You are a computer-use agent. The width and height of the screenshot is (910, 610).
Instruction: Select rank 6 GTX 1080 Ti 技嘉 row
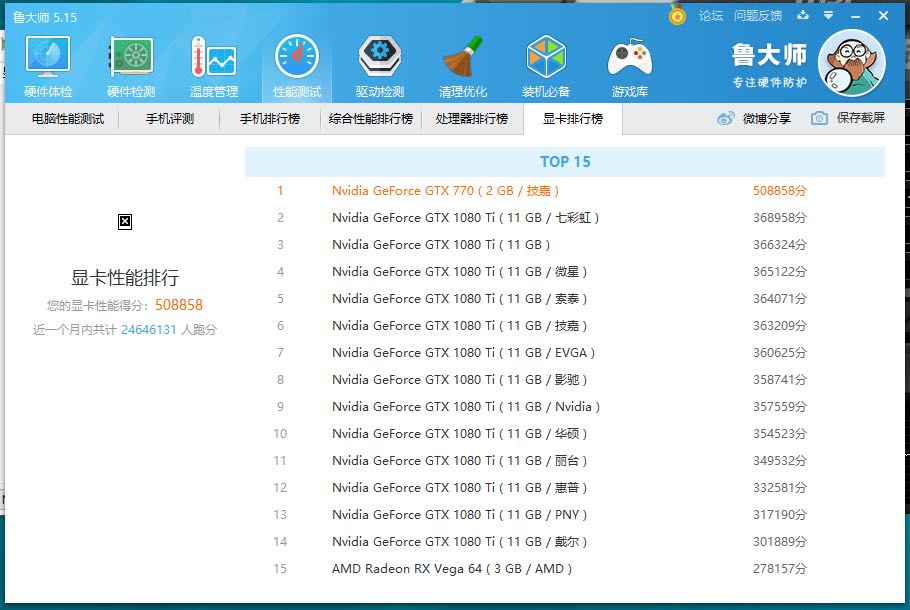coord(565,326)
